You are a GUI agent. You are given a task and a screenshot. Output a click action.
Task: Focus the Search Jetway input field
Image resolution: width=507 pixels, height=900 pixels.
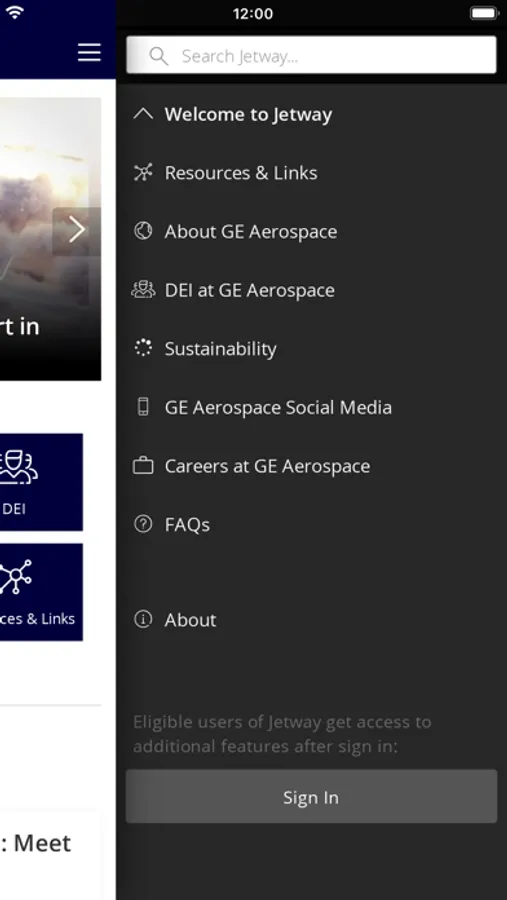tap(311, 55)
